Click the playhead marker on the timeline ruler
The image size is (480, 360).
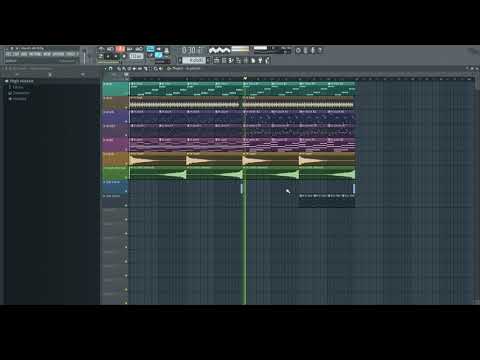point(245,78)
